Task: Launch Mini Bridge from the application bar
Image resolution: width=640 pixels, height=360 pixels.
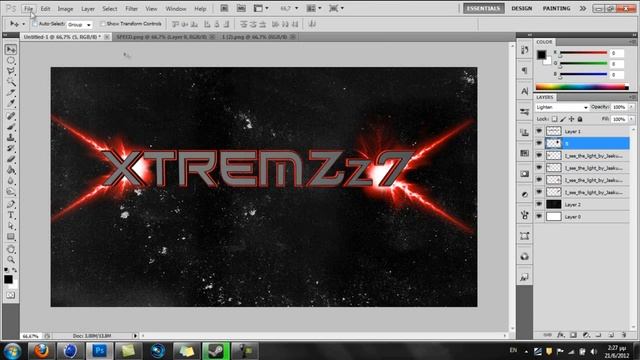Action: click(241, 8)
